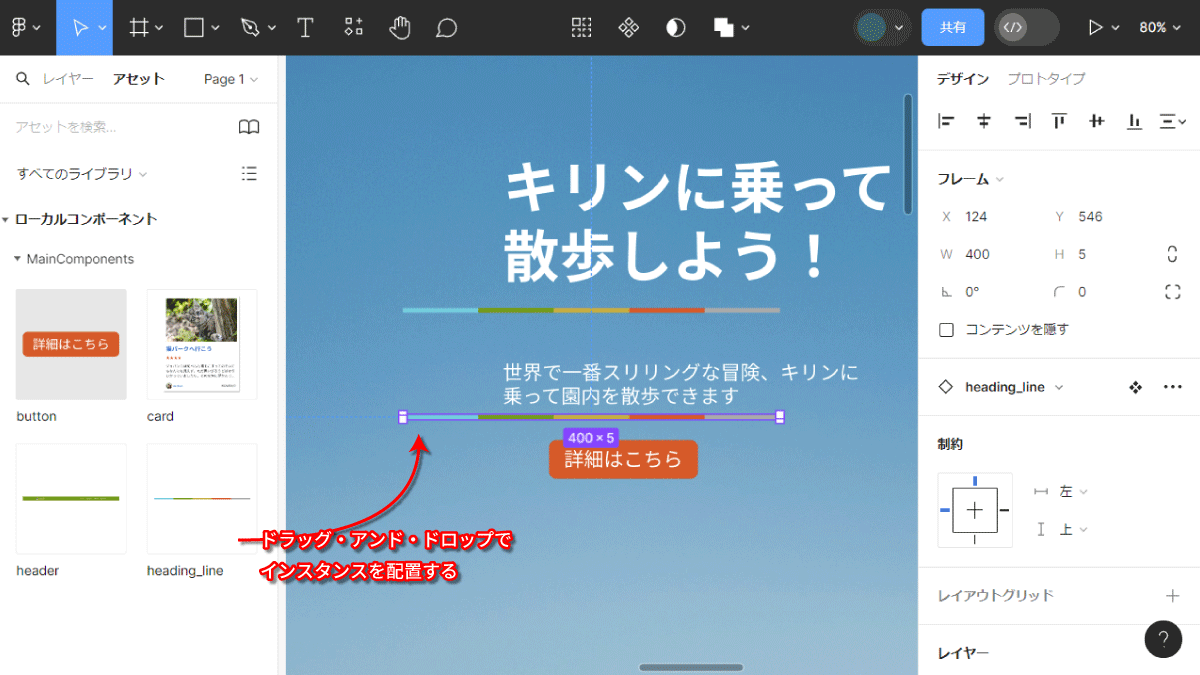Toggle independent corners icon
The image size is (1200, 675).
(x=1173, y=292)
